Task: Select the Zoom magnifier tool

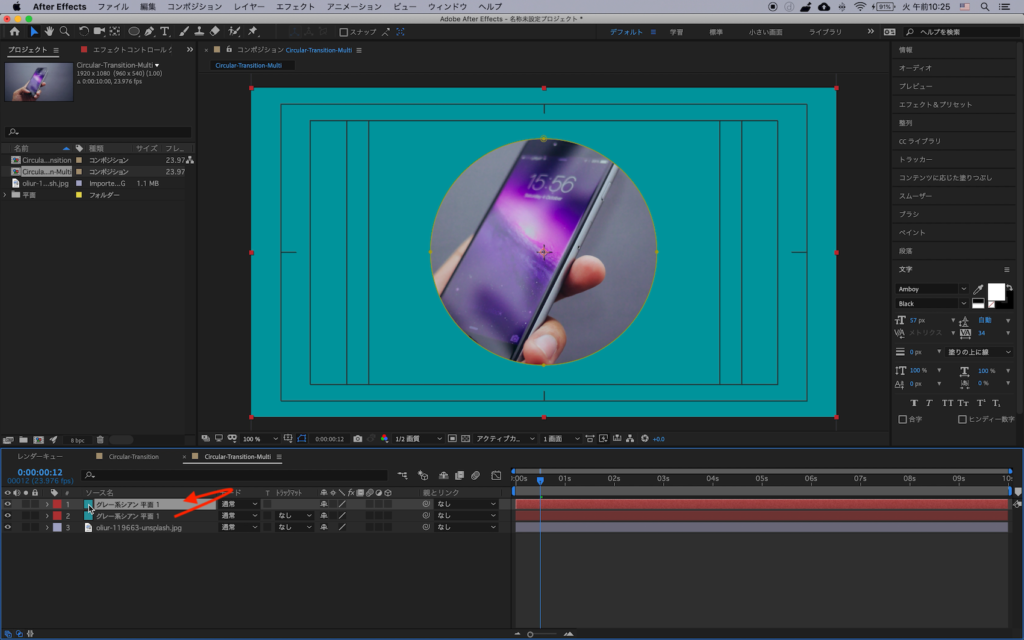Action: tap(63, 32)
